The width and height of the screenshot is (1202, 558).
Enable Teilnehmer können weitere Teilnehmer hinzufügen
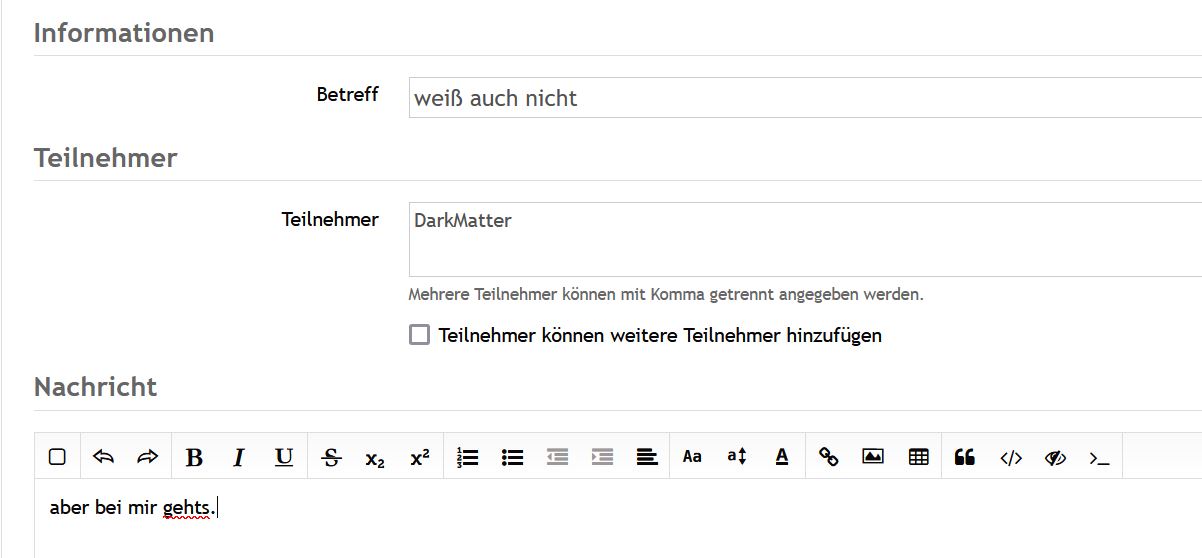(x=420, y=335)
